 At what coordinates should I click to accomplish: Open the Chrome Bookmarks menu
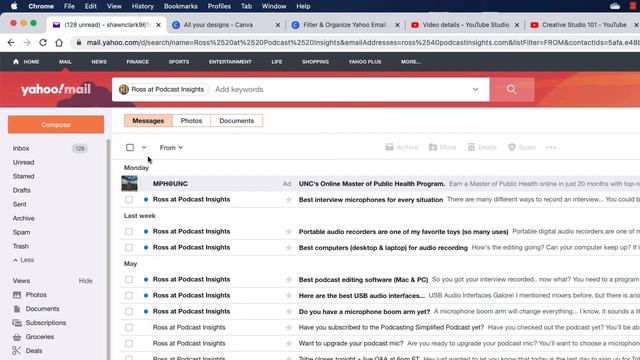(x=180, y=6)
